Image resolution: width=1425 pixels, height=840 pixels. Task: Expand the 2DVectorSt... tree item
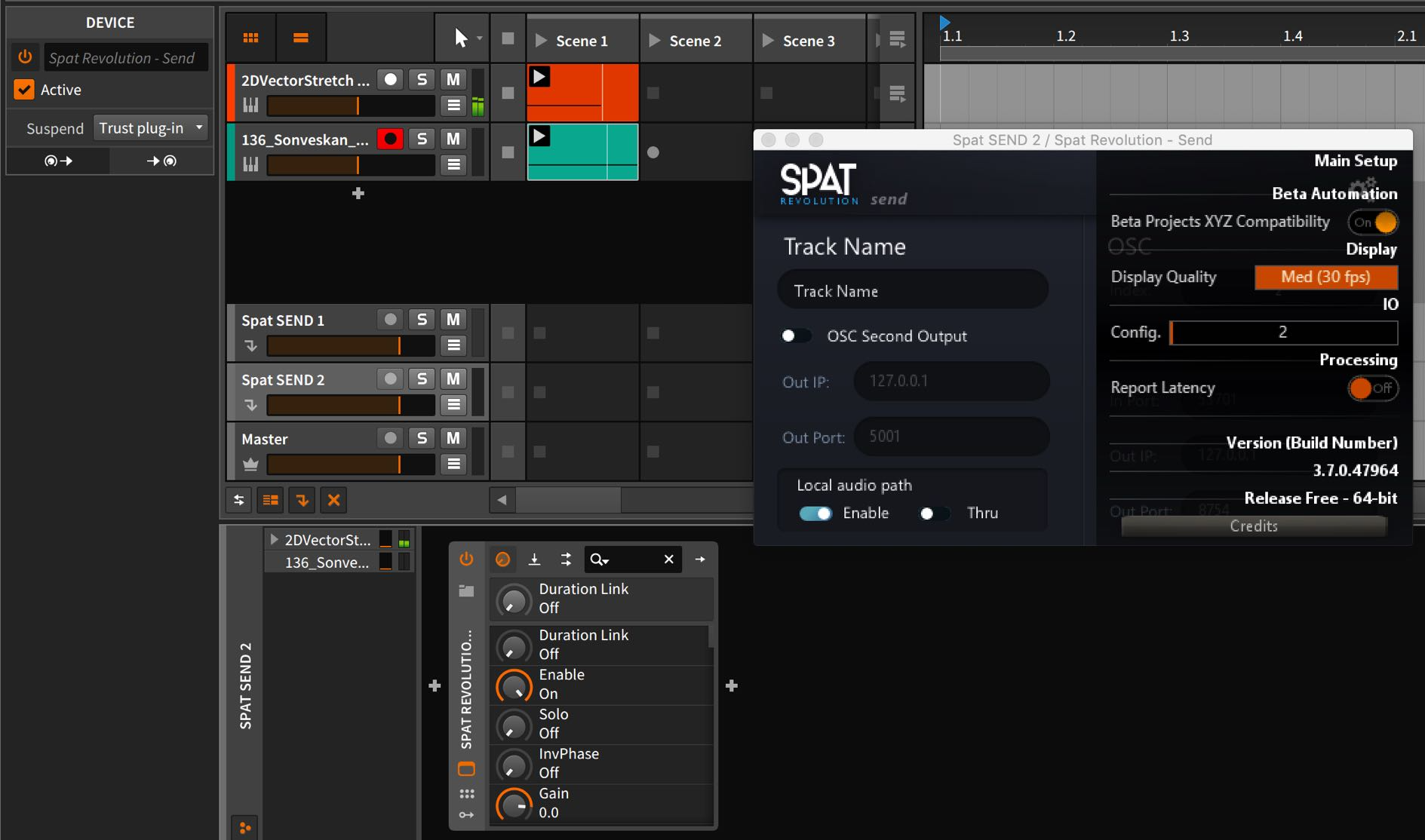tap(274, 540)
